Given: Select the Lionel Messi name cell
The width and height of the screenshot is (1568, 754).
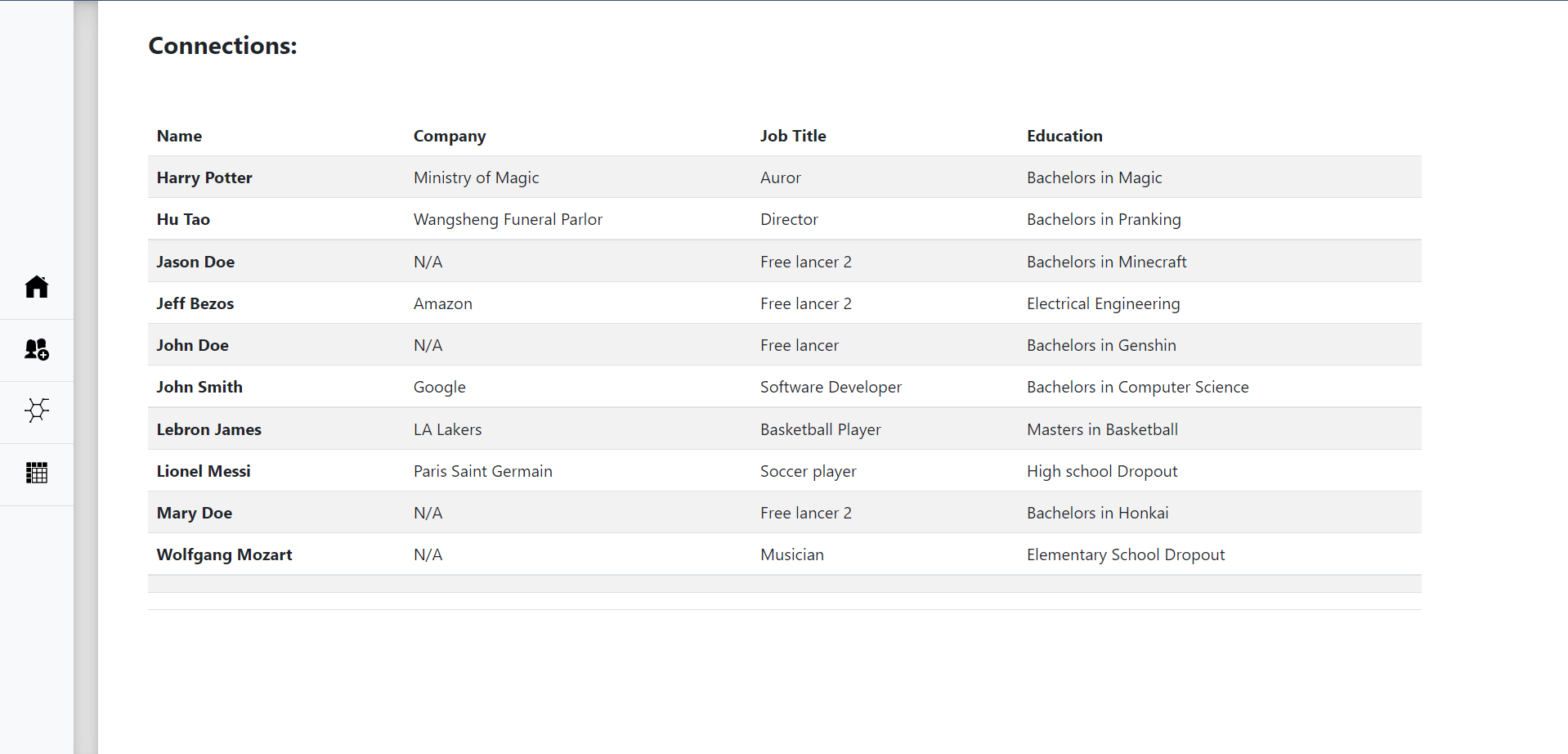Looking at the screenshot, I should pos(204,471).
